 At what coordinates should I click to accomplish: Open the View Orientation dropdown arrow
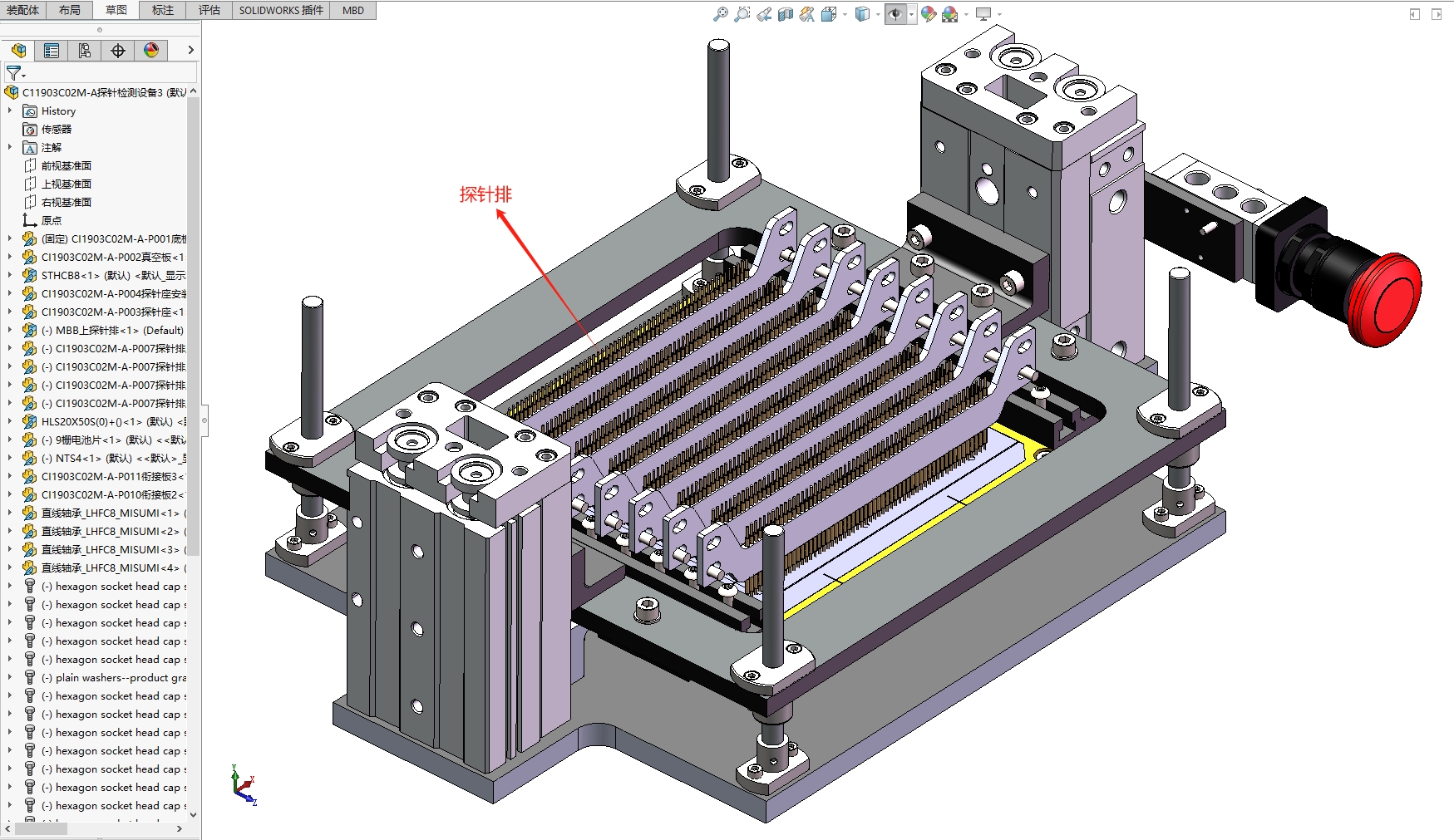coord(845,14)
